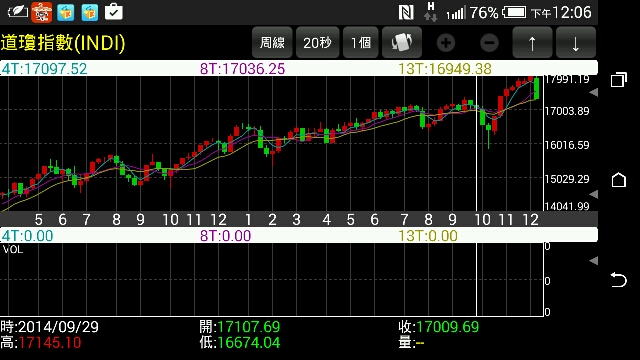The height and width of the screenshot is (360, 640).
Task: Tap the high price 17145.10
Action: pos(50,342)
